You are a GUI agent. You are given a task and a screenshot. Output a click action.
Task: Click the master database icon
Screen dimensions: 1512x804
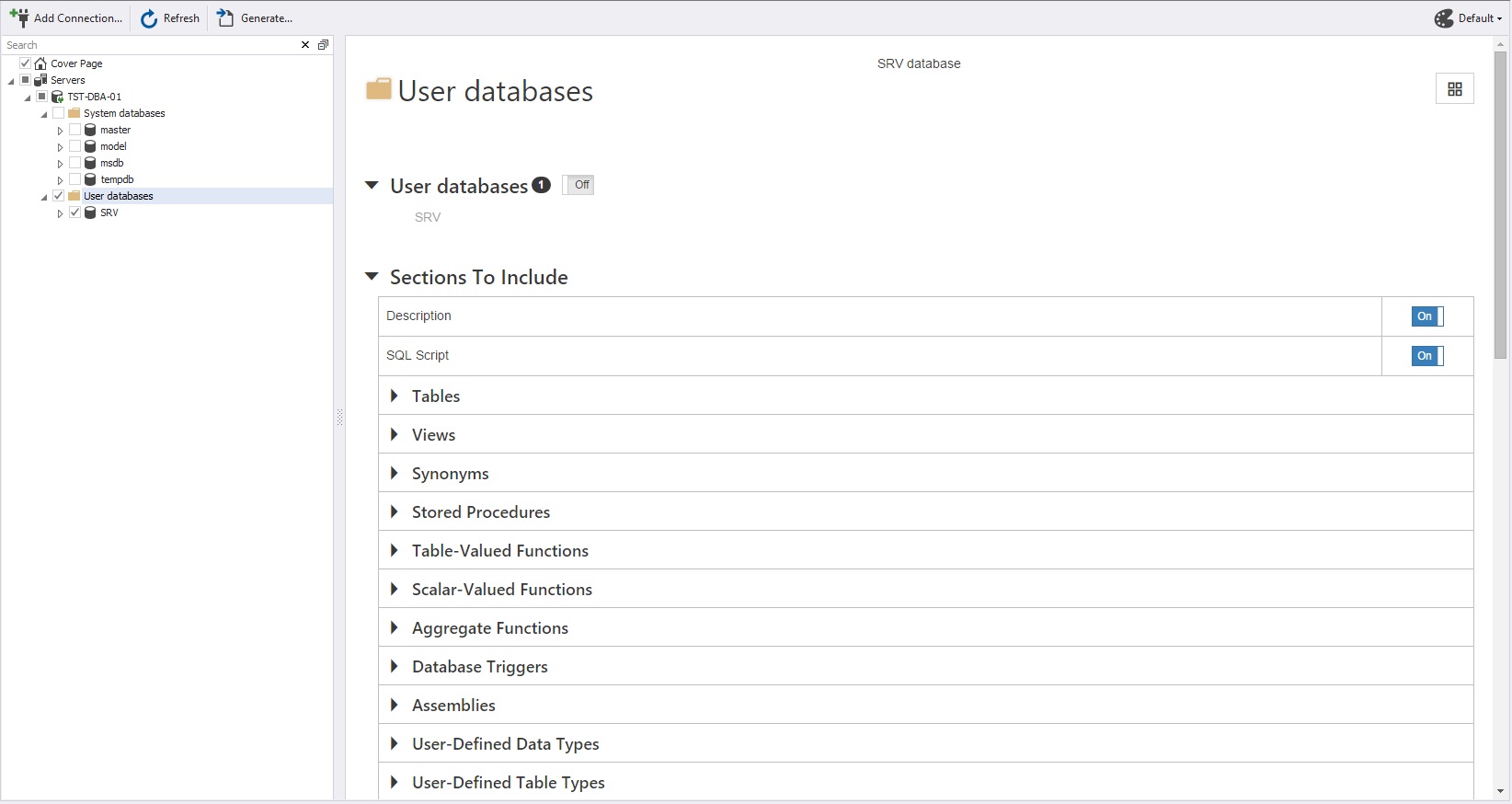coord(90,130)
